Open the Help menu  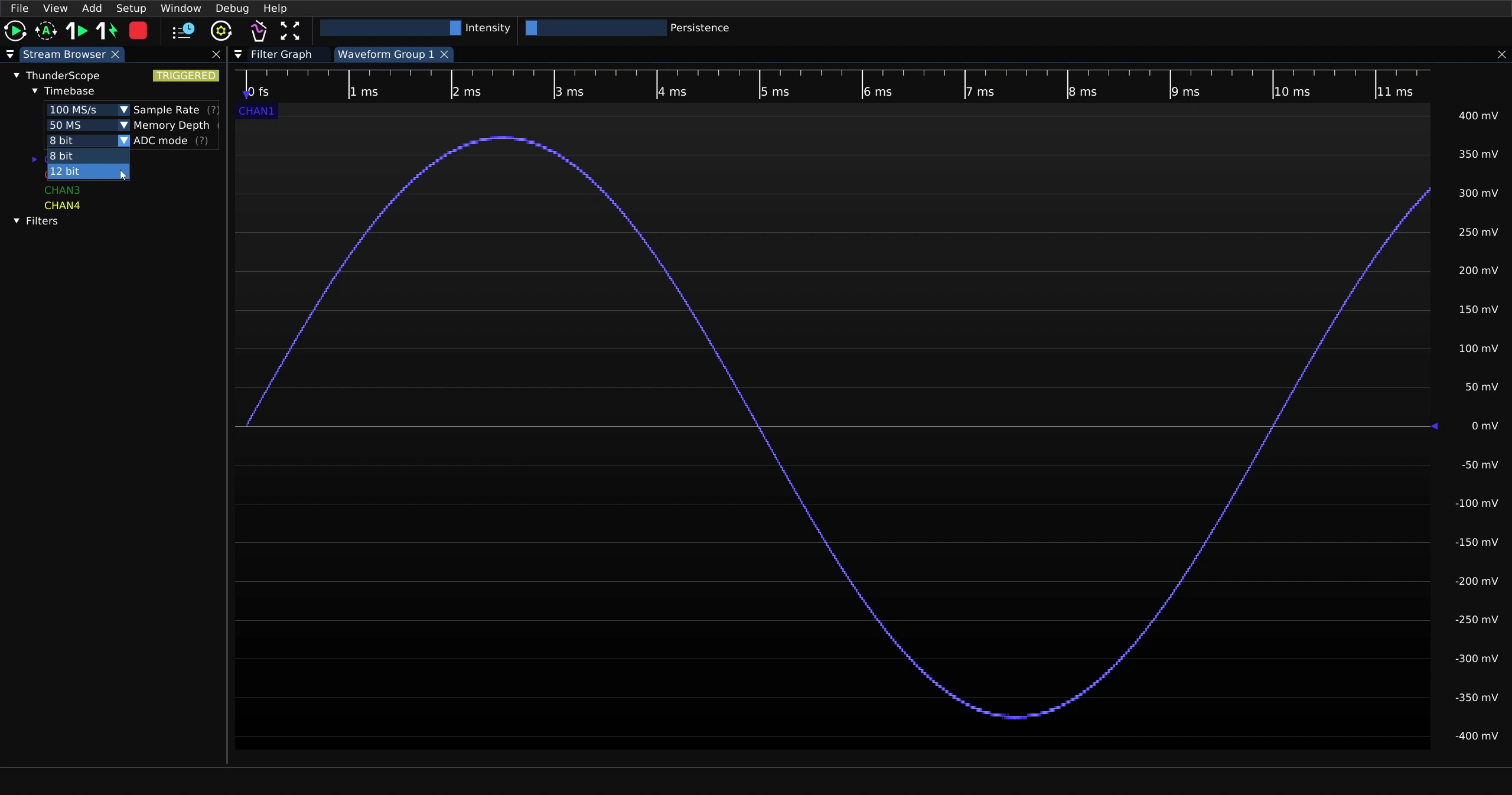pos(275,8)
